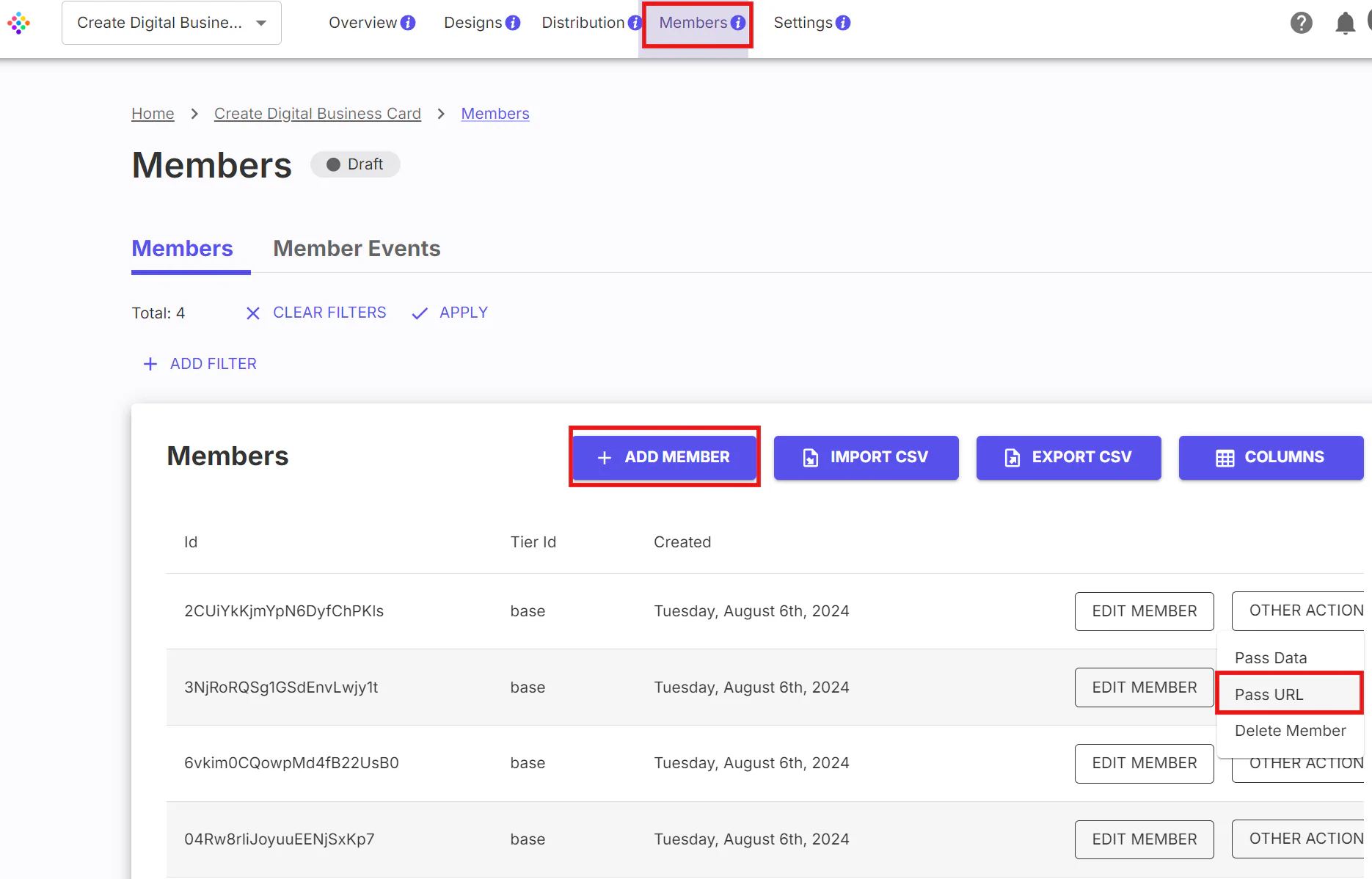Click the Id column header
Viewport: 1372px width, 879px height.
[x=191, y=542]
